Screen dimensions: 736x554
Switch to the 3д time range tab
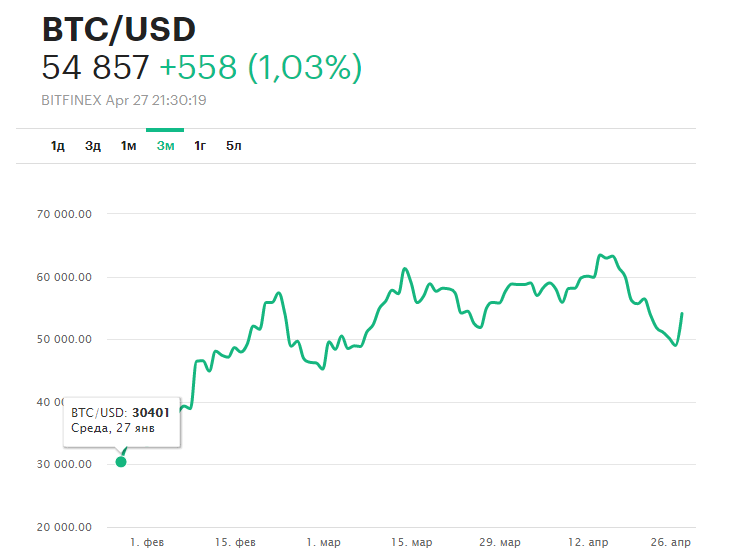click(x=93, y=146)
